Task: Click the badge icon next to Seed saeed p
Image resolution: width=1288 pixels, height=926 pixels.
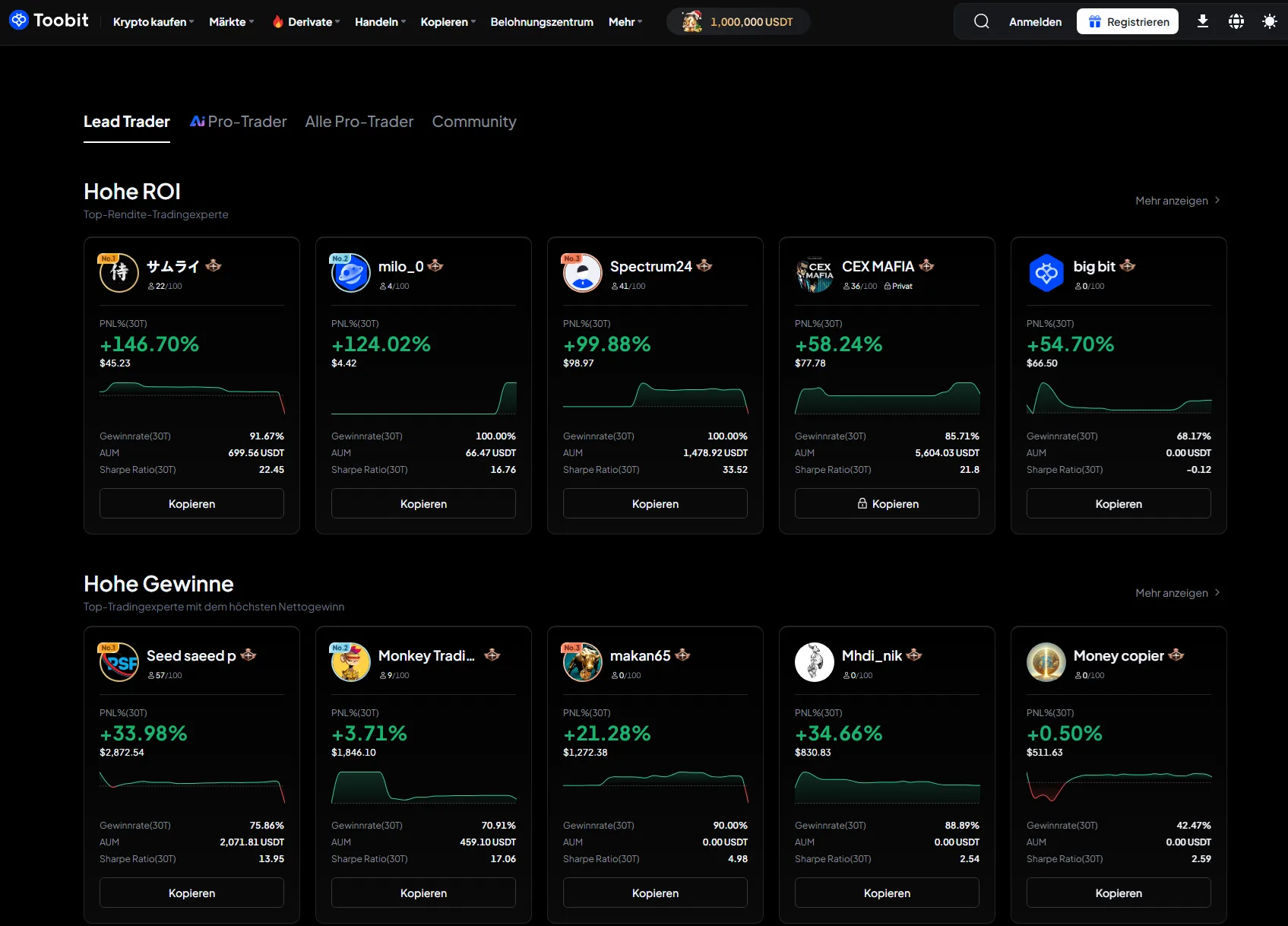Action: 248,655
